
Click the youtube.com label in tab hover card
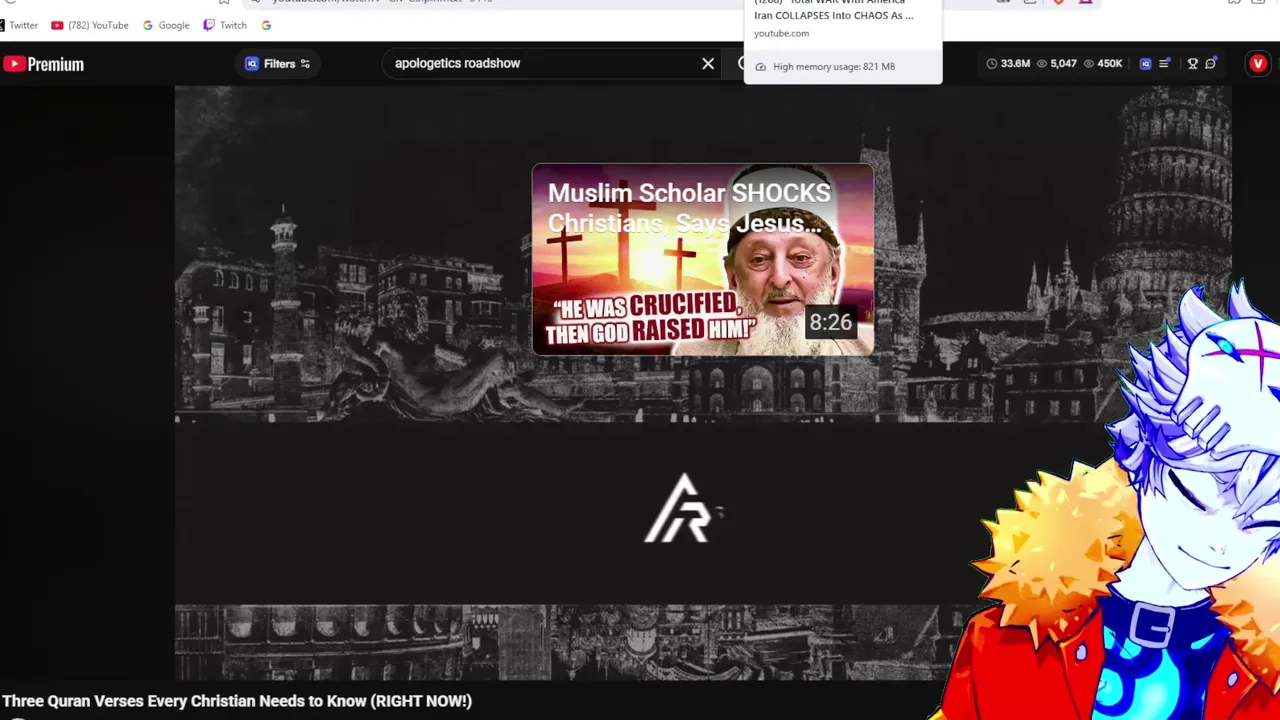pos(781,33)
